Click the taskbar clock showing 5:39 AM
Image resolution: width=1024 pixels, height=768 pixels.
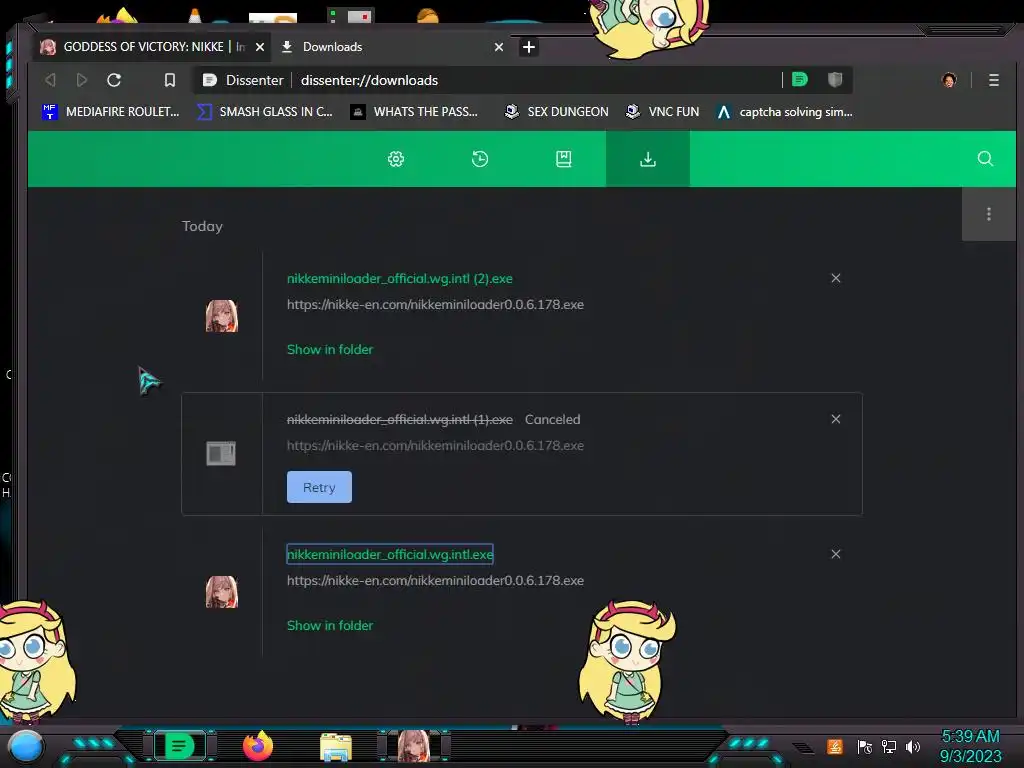[970, 746]
